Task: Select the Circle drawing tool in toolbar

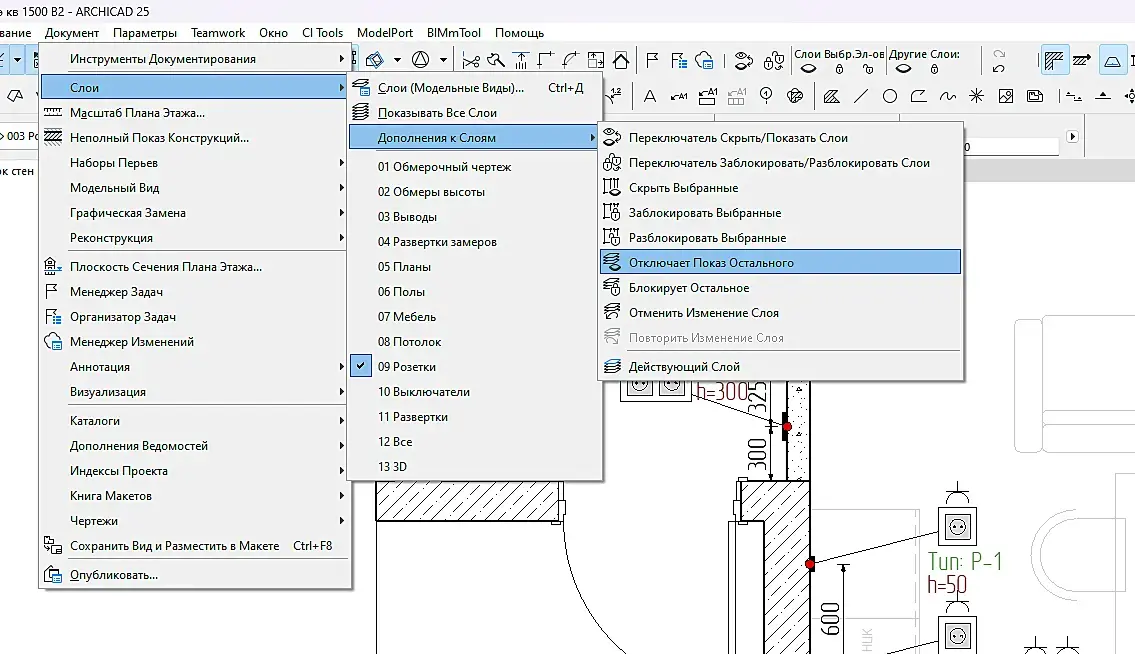Action: point(889,97)
